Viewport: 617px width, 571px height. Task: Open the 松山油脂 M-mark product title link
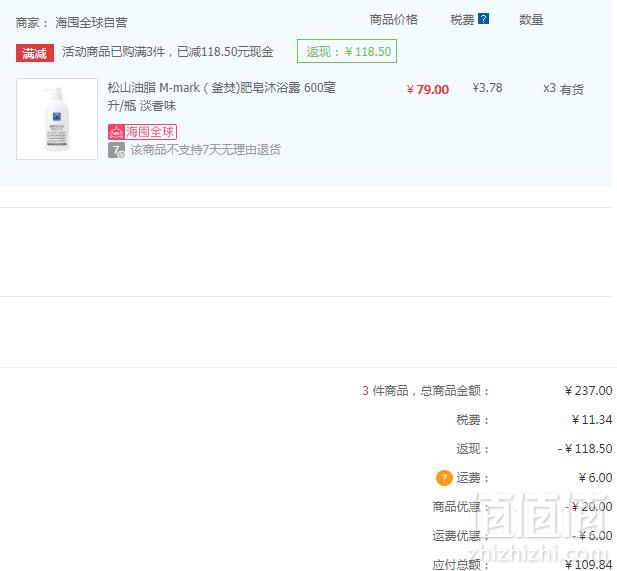pos(221,96)
